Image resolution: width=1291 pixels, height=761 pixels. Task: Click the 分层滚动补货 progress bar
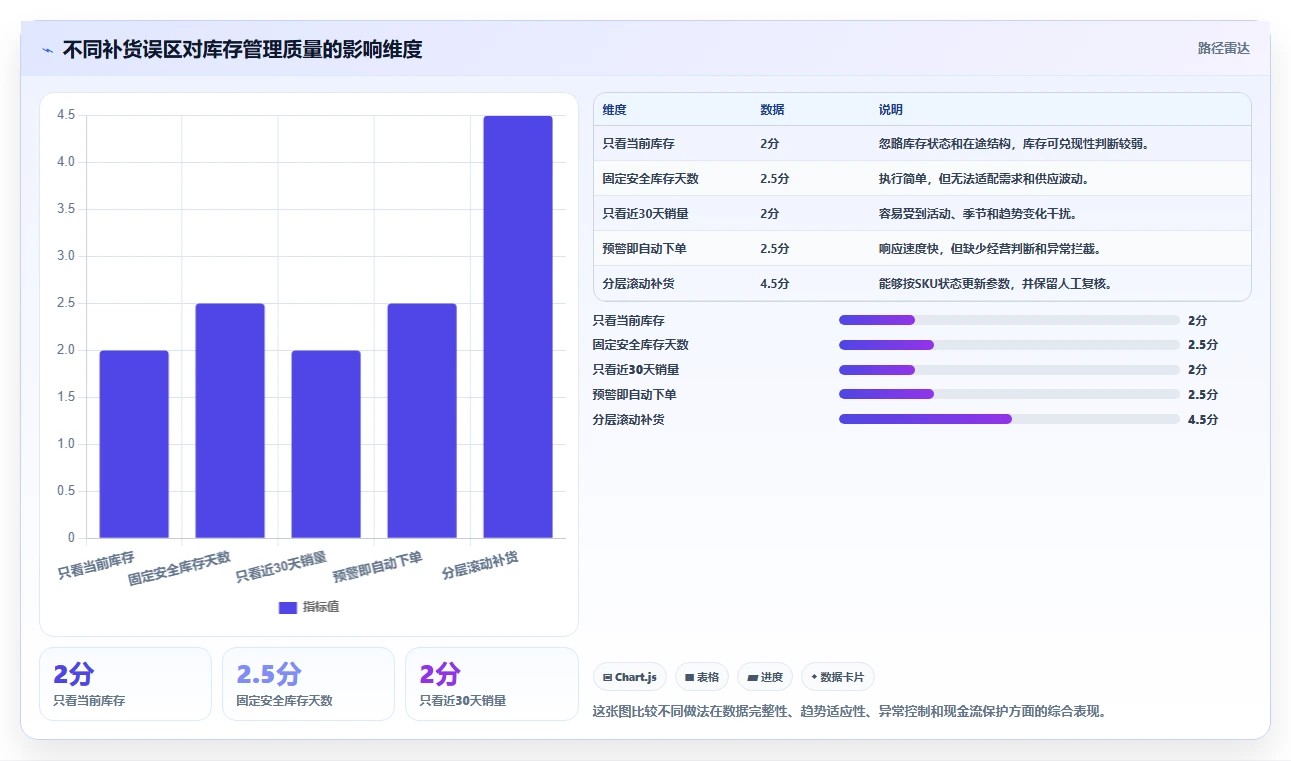(1009, 420)
